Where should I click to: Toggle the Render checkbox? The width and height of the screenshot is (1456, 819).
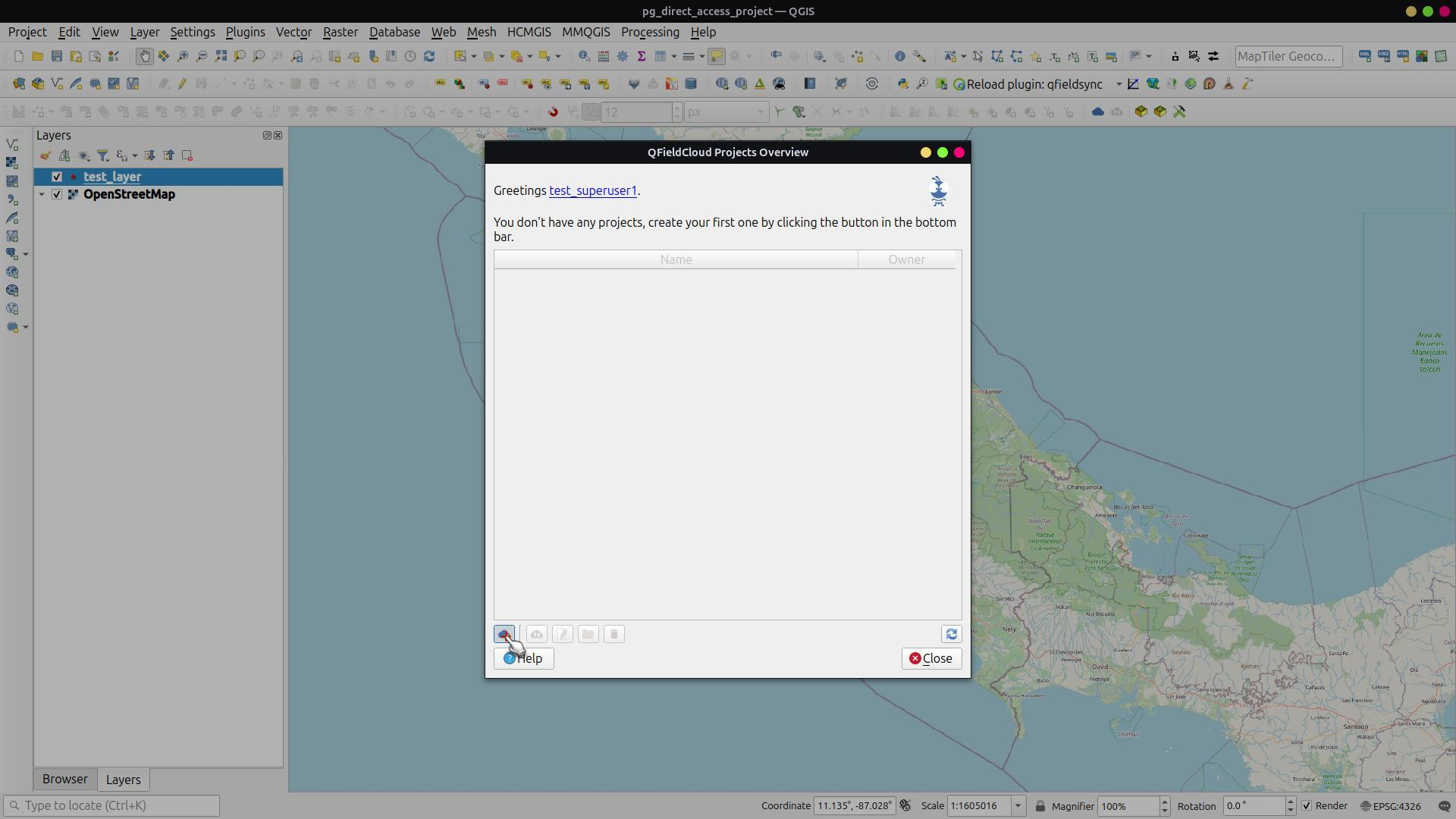tap(1306, 806)
